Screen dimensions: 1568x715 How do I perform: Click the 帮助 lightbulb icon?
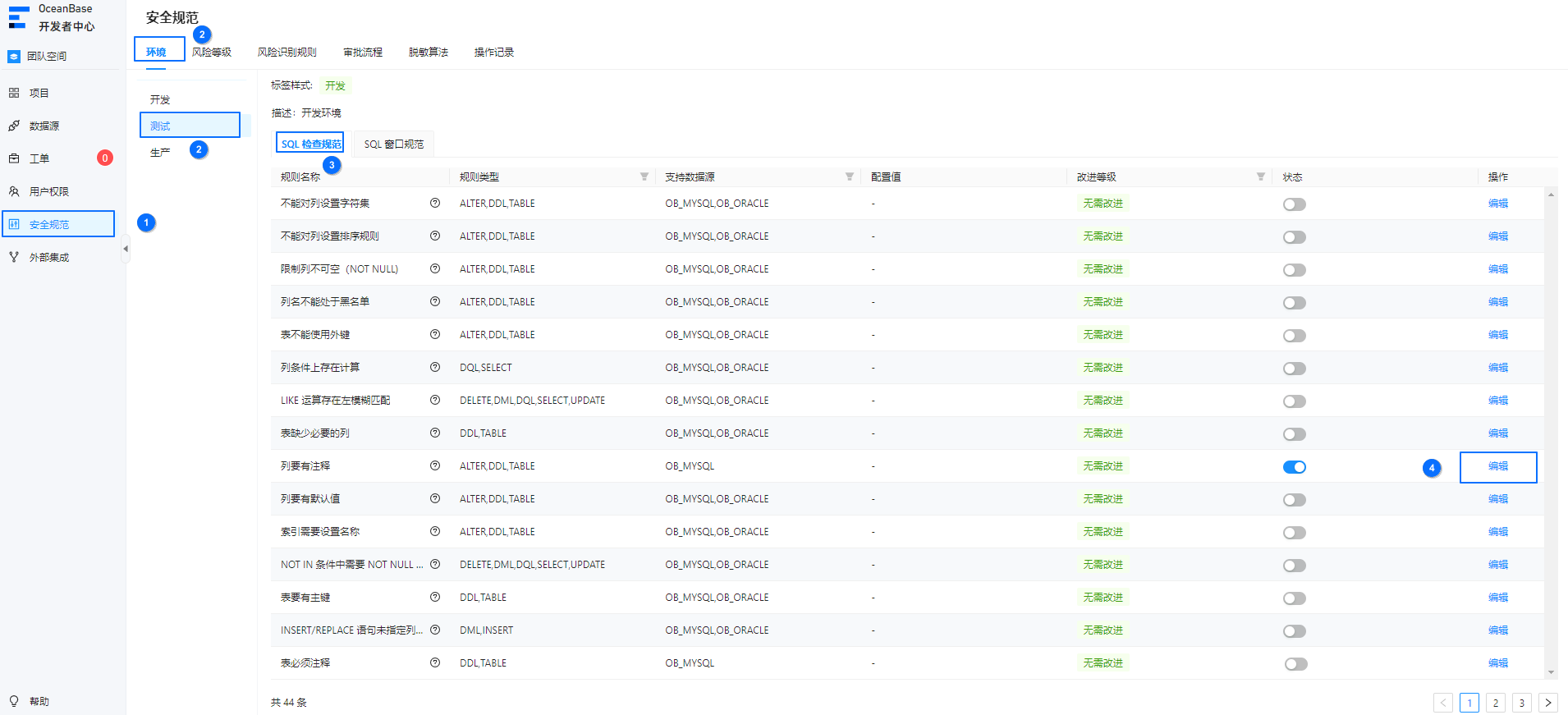coord(14,701)
